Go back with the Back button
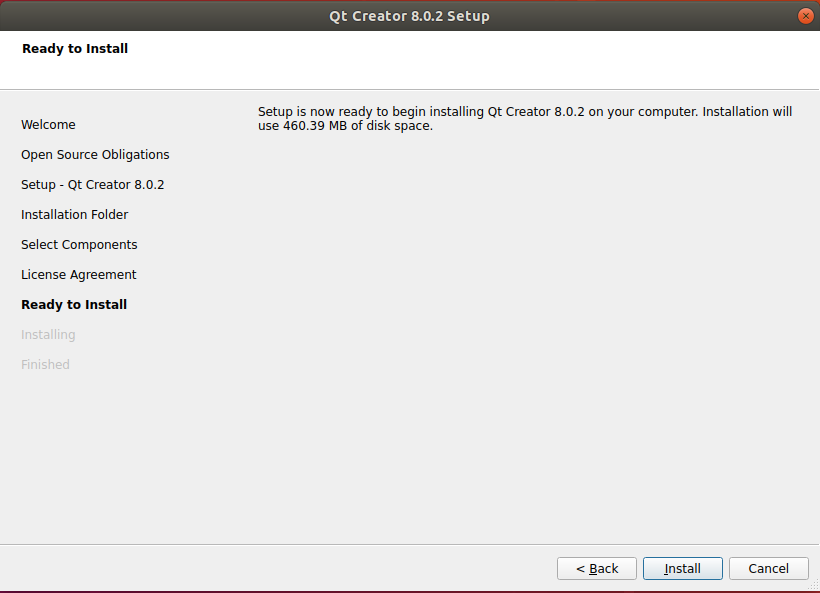Viewport: 820px width, 593px height. tap(597, 568)
